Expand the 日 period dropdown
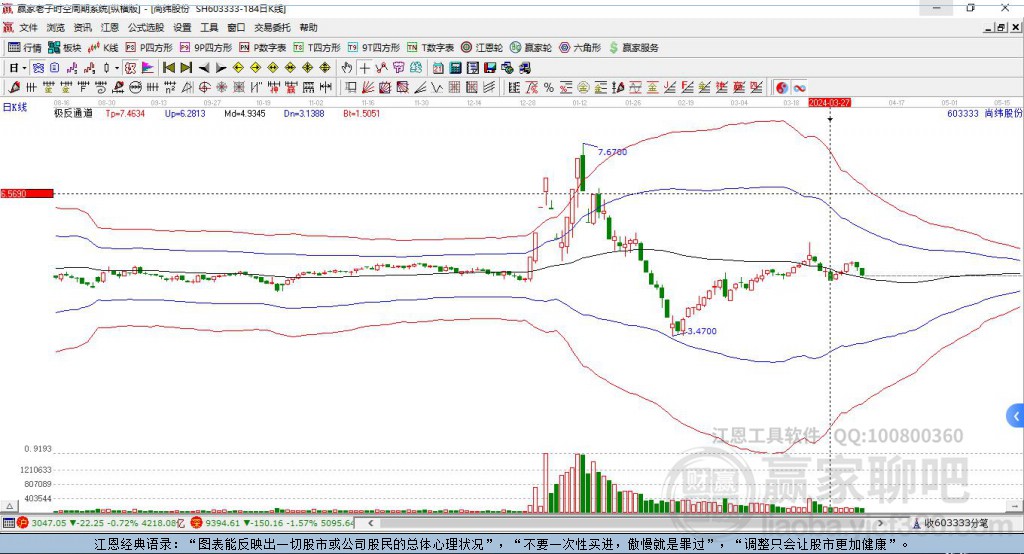 pos(24,68)
